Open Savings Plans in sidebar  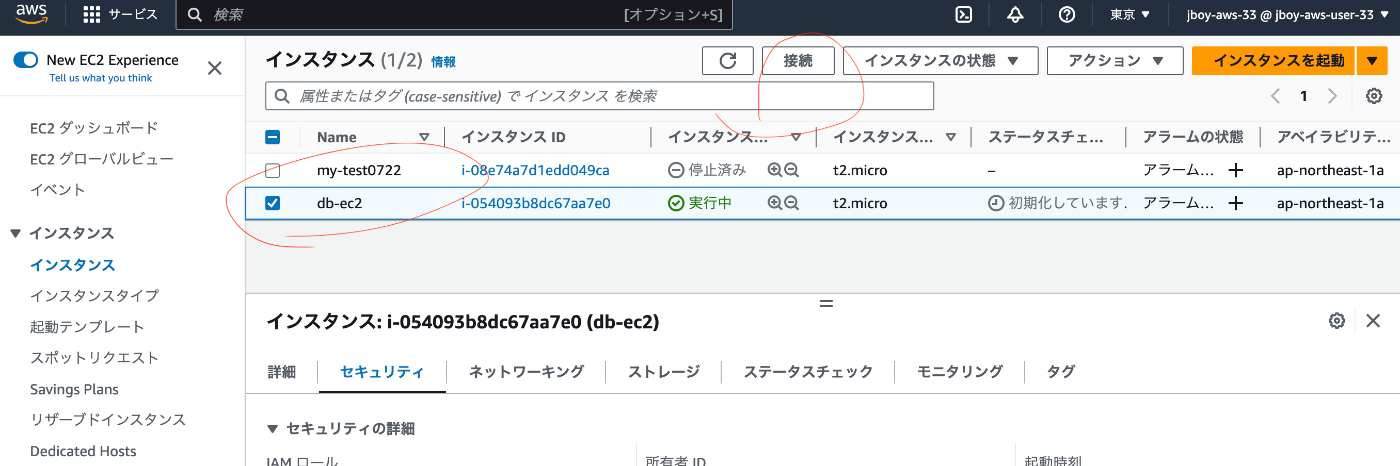74,390
